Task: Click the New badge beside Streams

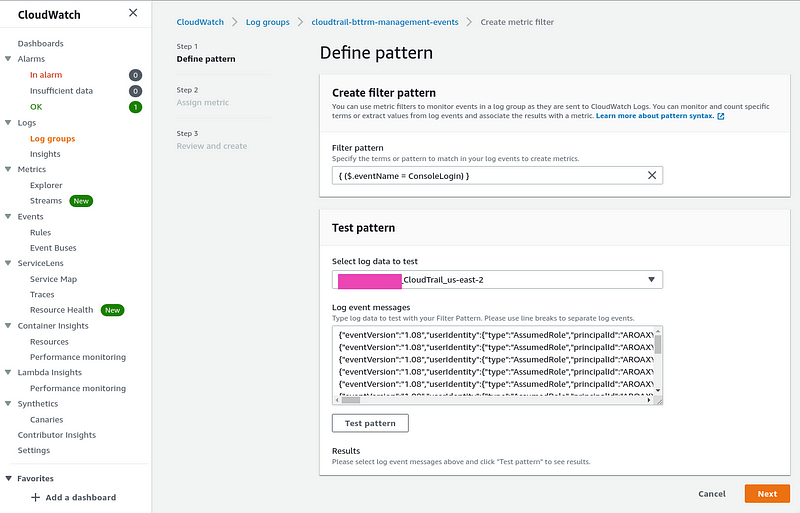Action: tap(81, 201)
